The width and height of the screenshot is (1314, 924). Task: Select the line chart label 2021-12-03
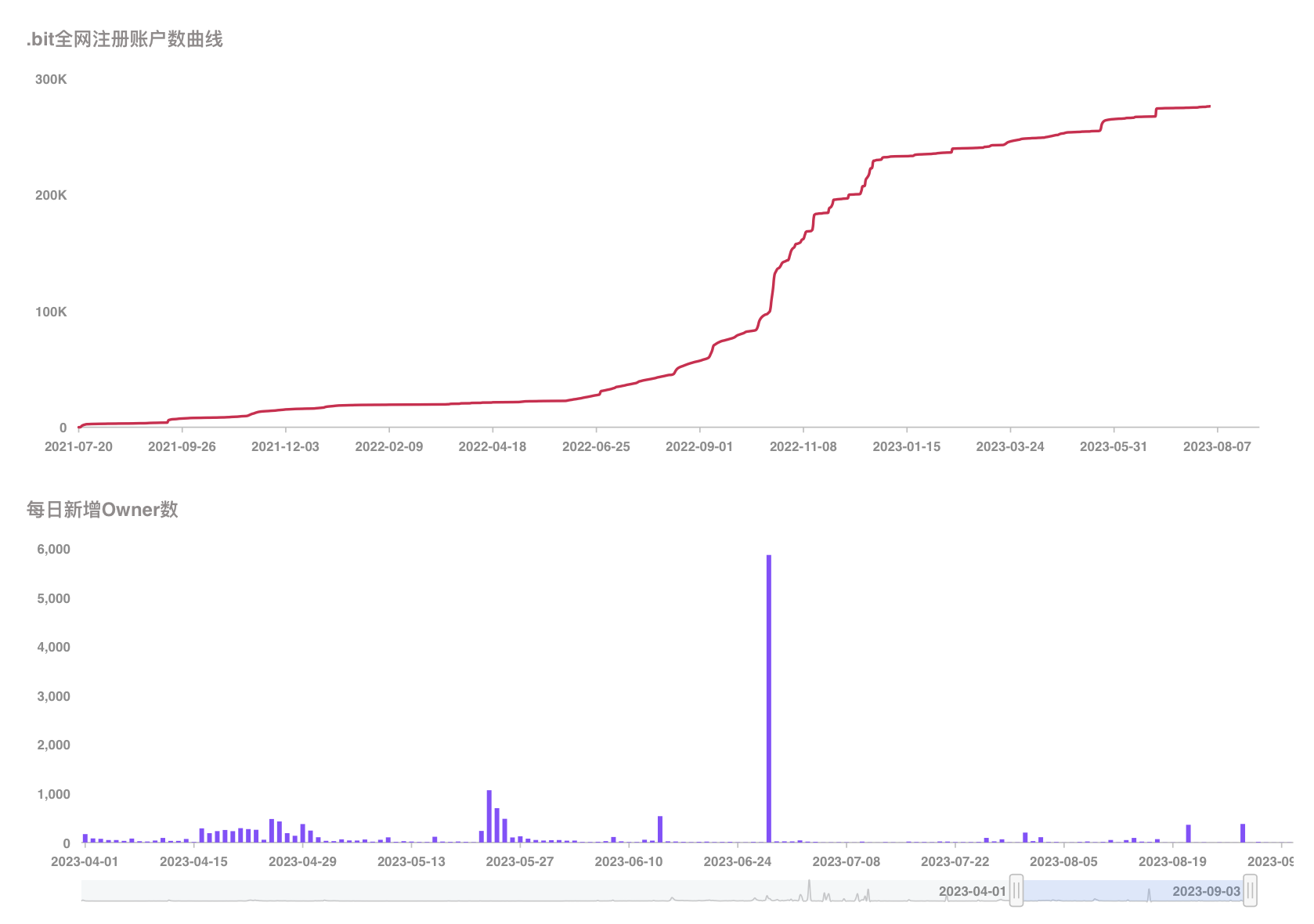point(285,446)
